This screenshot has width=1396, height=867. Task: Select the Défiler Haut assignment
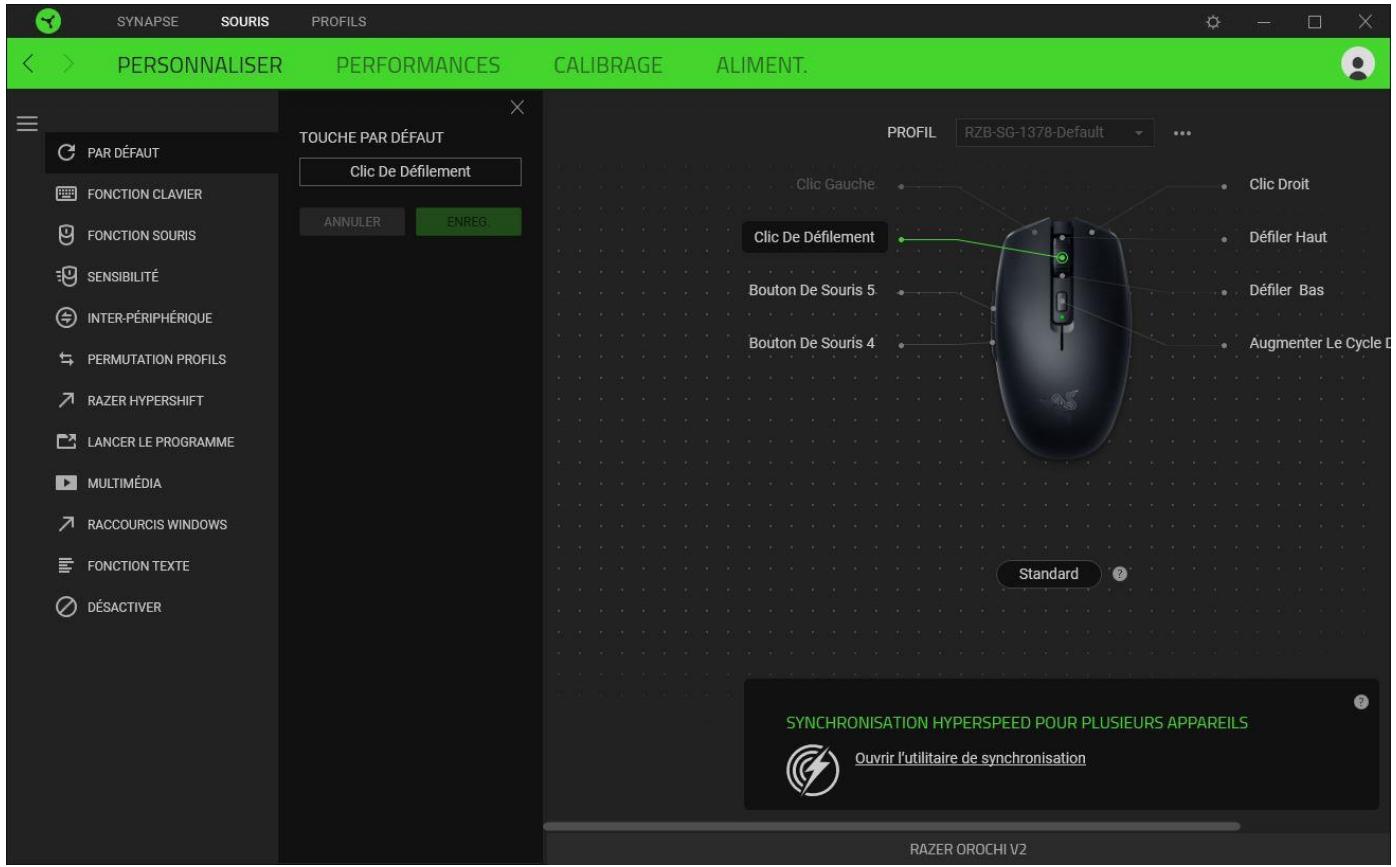coord(1288,238)
